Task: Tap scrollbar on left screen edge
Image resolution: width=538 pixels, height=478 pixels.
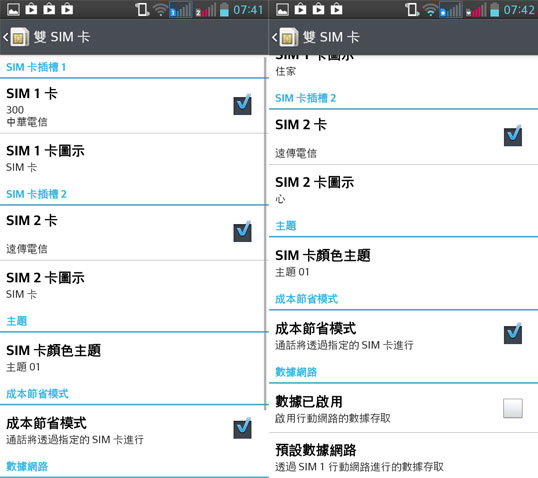Action: coord(266,233)
